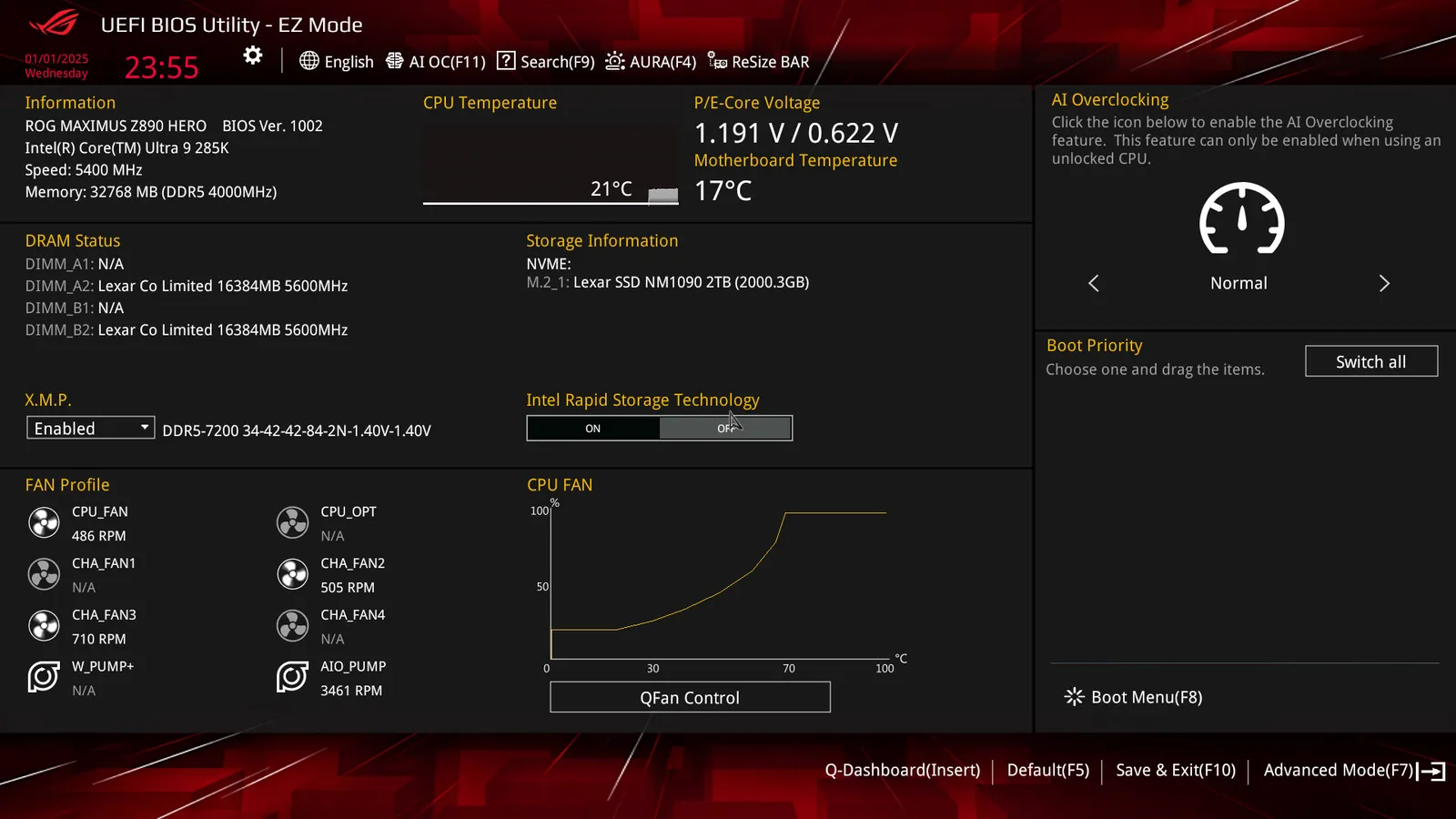Click the AIO_PUMP pump icon
This screenshot has width=1456, height=819.
tap(292, 677)
